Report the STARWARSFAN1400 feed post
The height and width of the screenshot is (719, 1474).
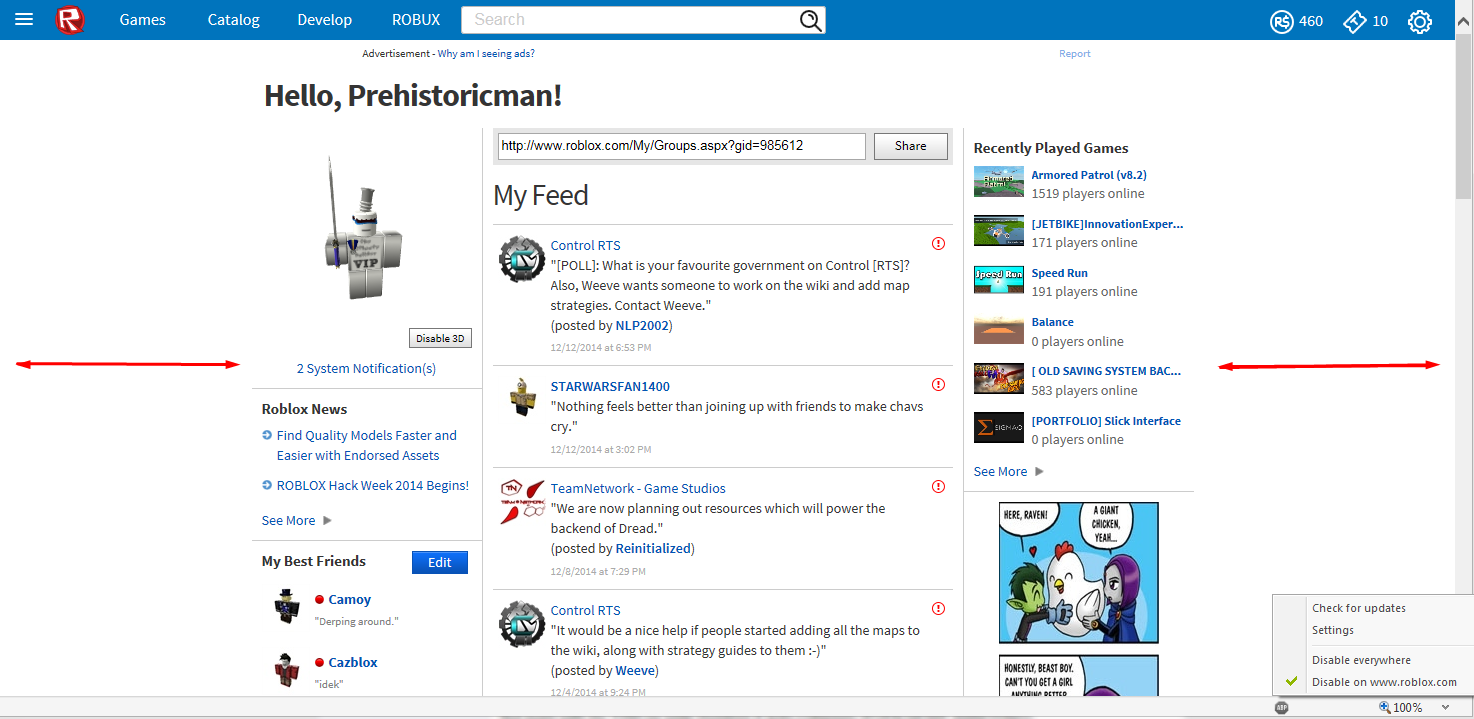pos(938,384)
